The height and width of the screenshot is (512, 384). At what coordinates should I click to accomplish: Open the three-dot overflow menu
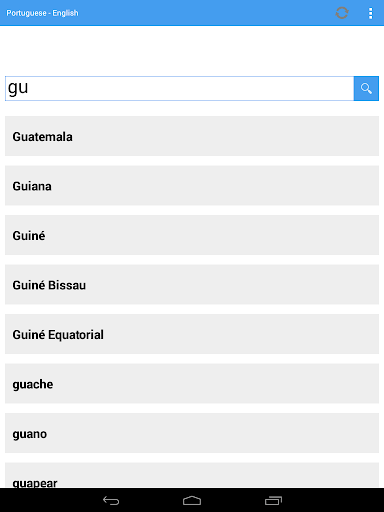pyautogui.click(x=370, y=13)
